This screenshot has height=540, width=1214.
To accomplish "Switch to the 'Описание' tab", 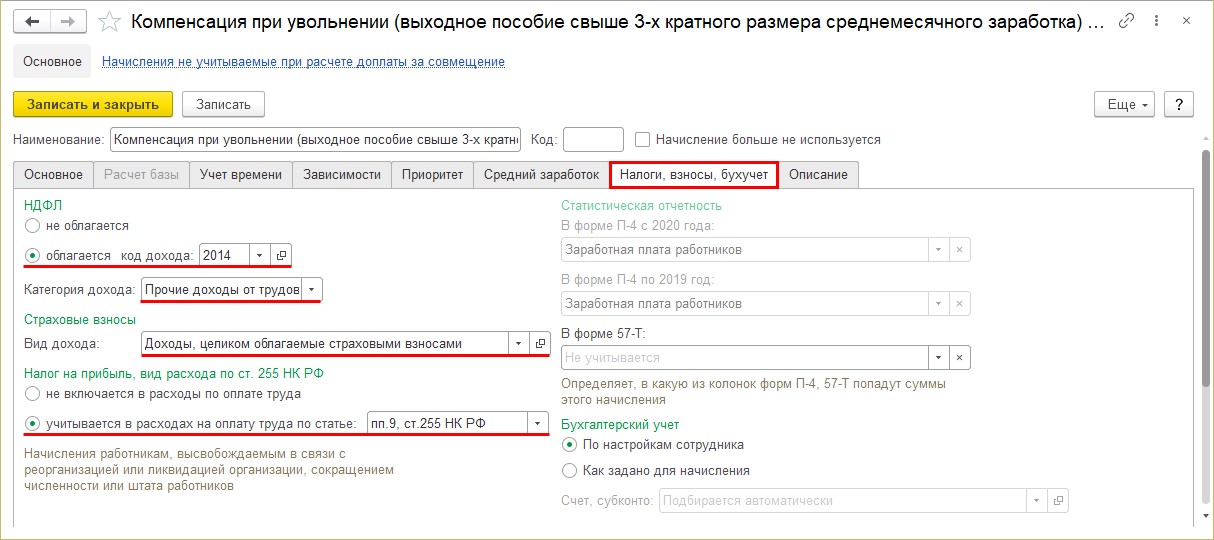I will 818,174.
